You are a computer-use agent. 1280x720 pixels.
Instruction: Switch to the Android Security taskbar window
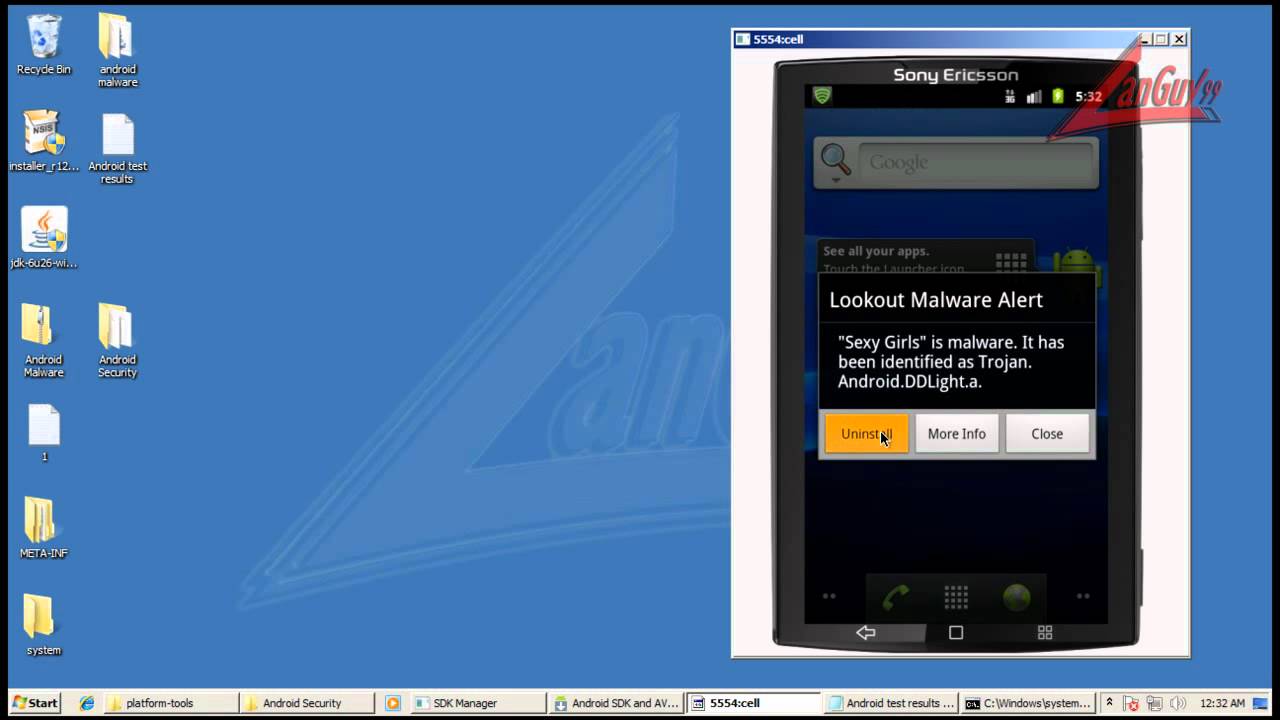(x=308, y=703)
